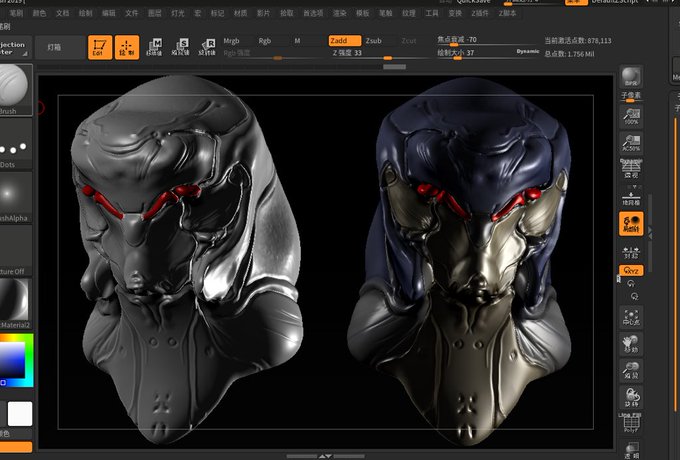680x460 pixels.
Task: Enable the M material-only mode
Action: (x=298, y=41)
